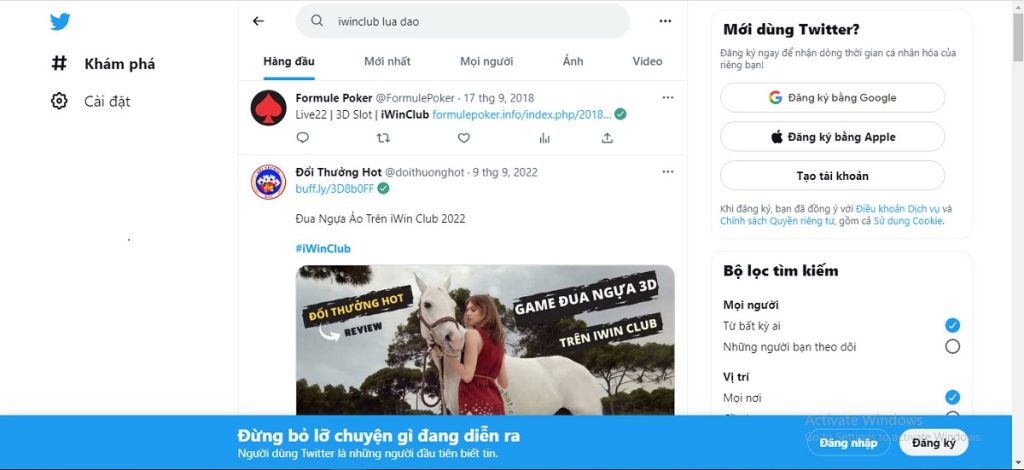Click in the search box field
The image size is (1024, 470).
(x=470, y=21)
